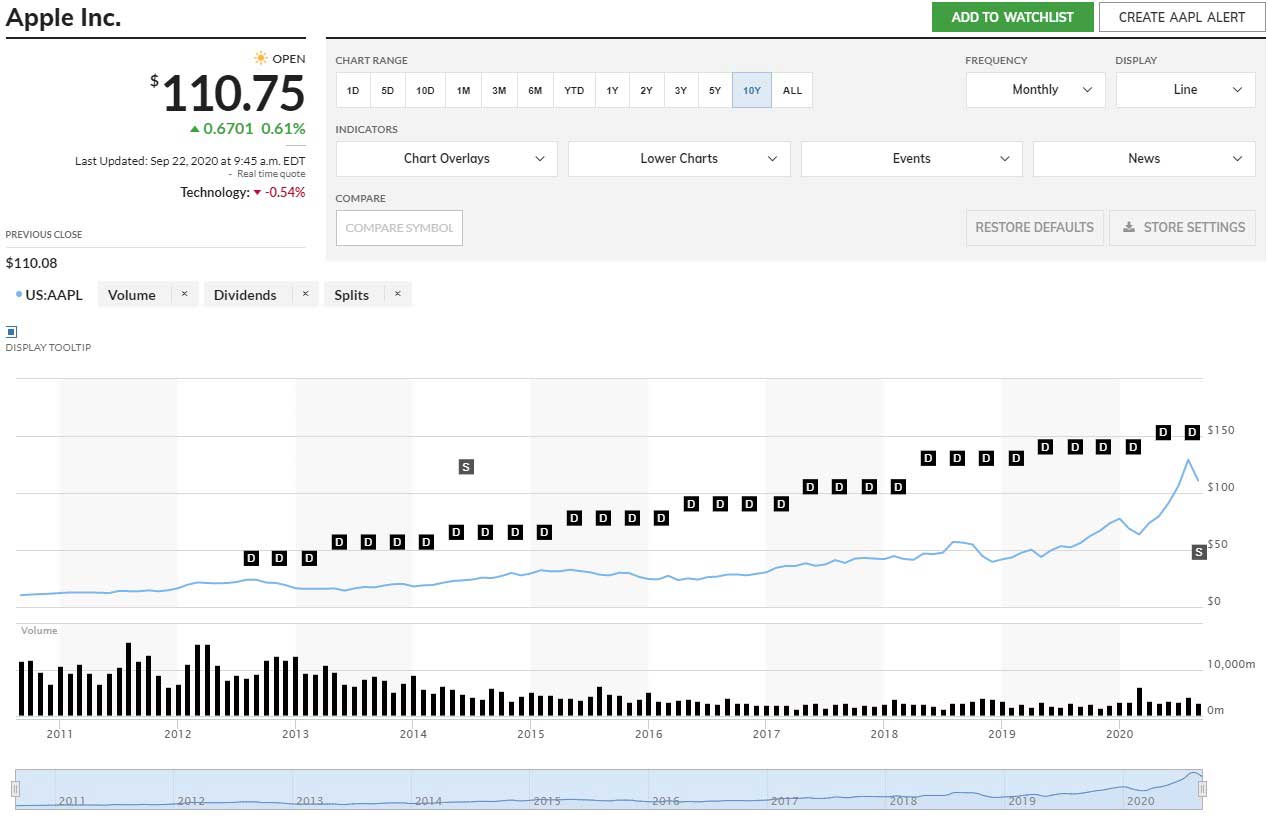The height and width of the screenshot is (818, 1268).
Task: Click the right handle of the range navigator
Action: click(x=1202, y=789)
